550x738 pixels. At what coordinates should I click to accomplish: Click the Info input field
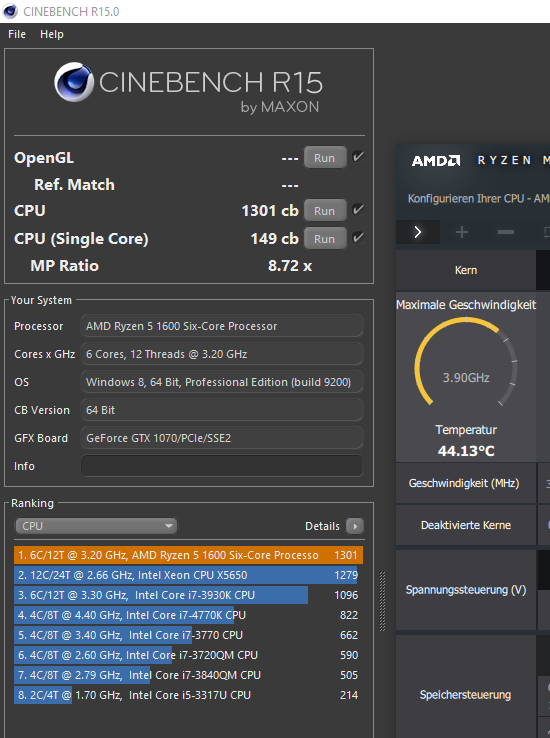(x=222, y=466)
